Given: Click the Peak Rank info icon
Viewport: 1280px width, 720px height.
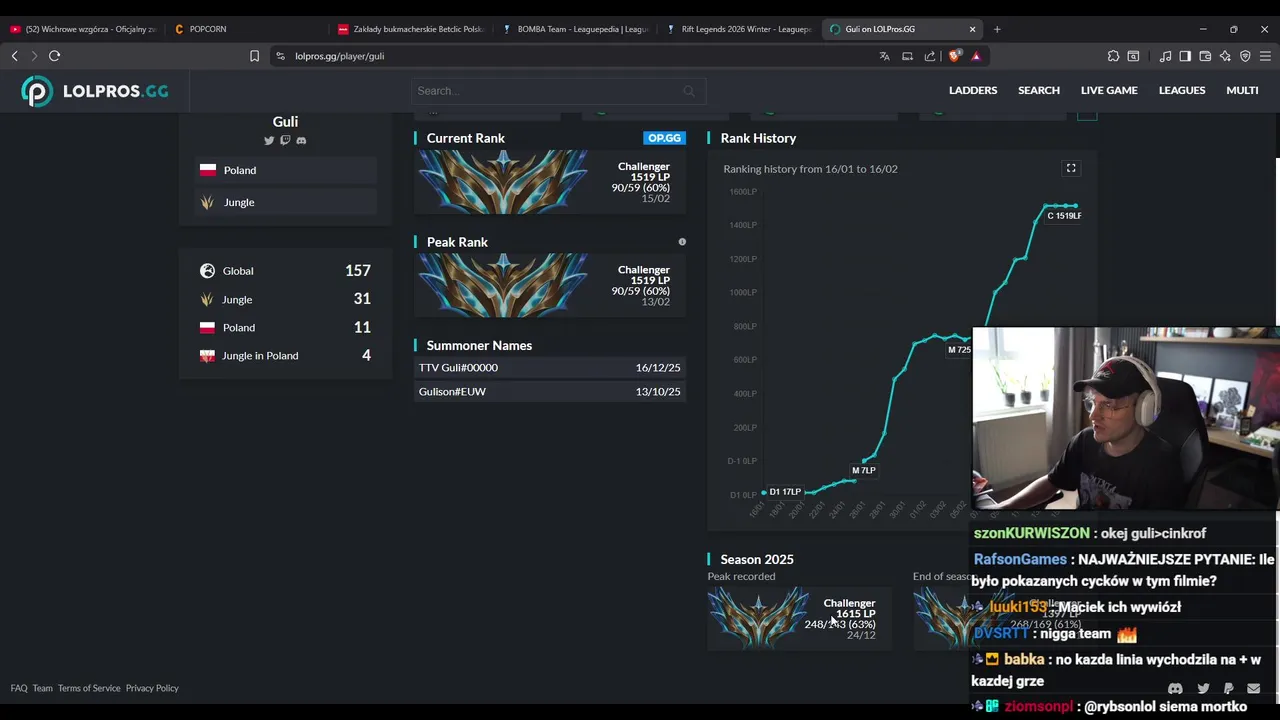Looking at the screenshot, I should [x=682, y=242].
